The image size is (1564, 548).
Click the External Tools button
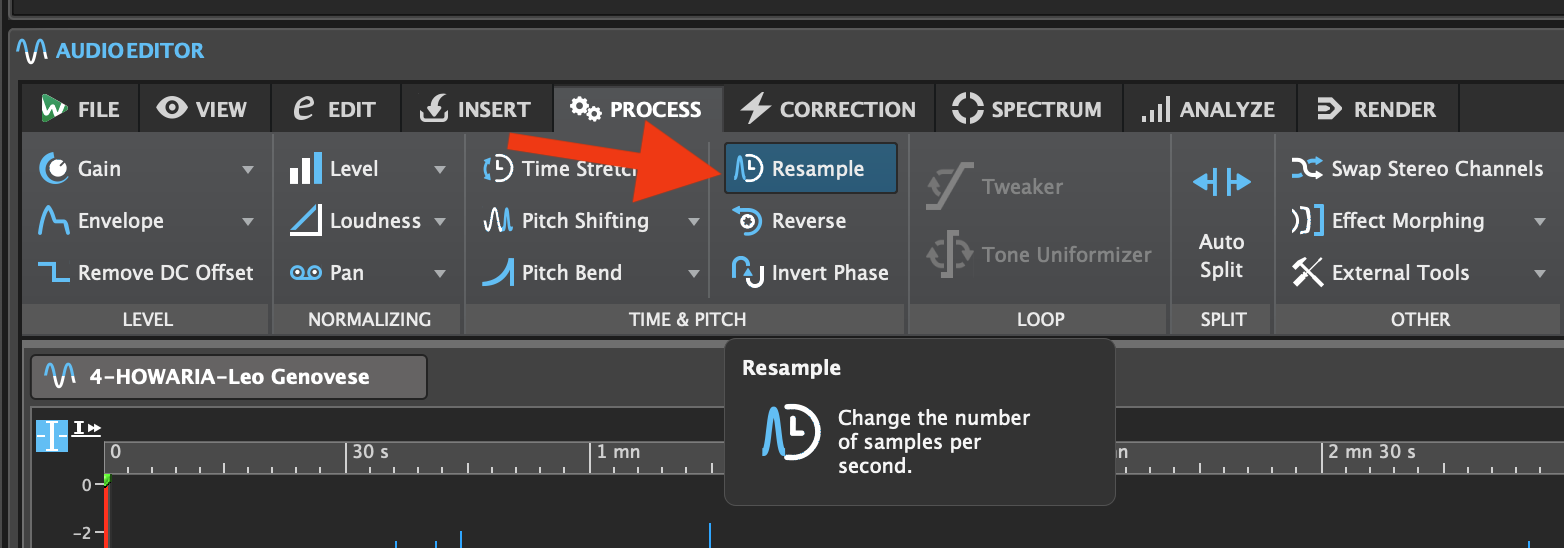pyautogui.click(x=1400, y=273)
